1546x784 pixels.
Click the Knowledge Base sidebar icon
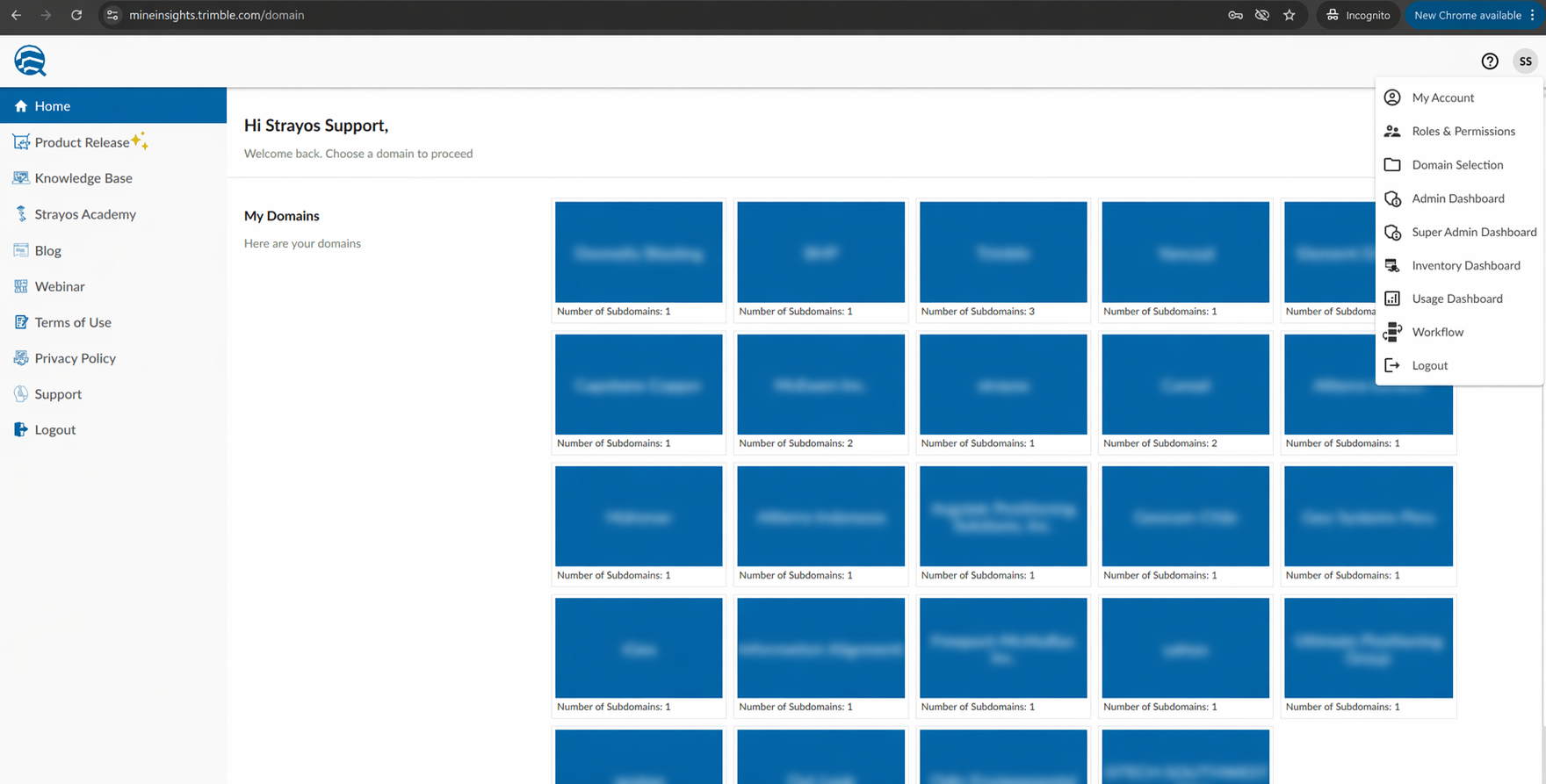pyautogui.click(x=21, y=178)
